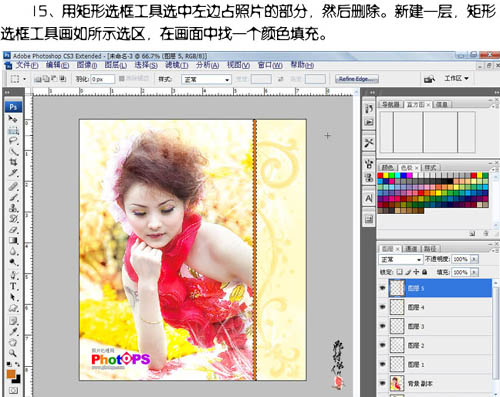
Task: Select the Horizontal Type tool
Action: pos(13,286)
